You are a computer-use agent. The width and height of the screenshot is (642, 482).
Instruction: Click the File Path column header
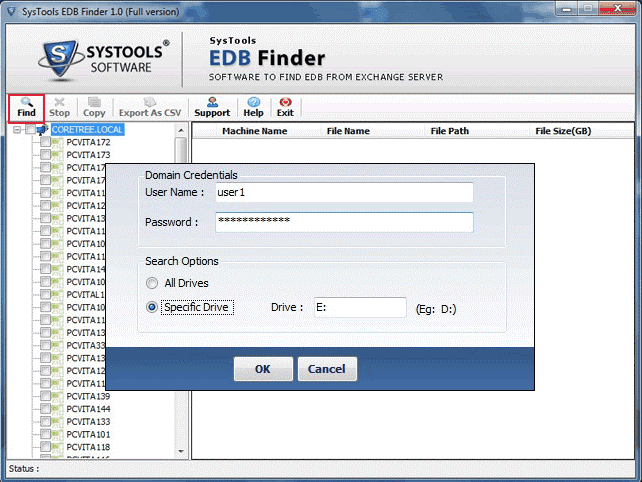(450, 131)
